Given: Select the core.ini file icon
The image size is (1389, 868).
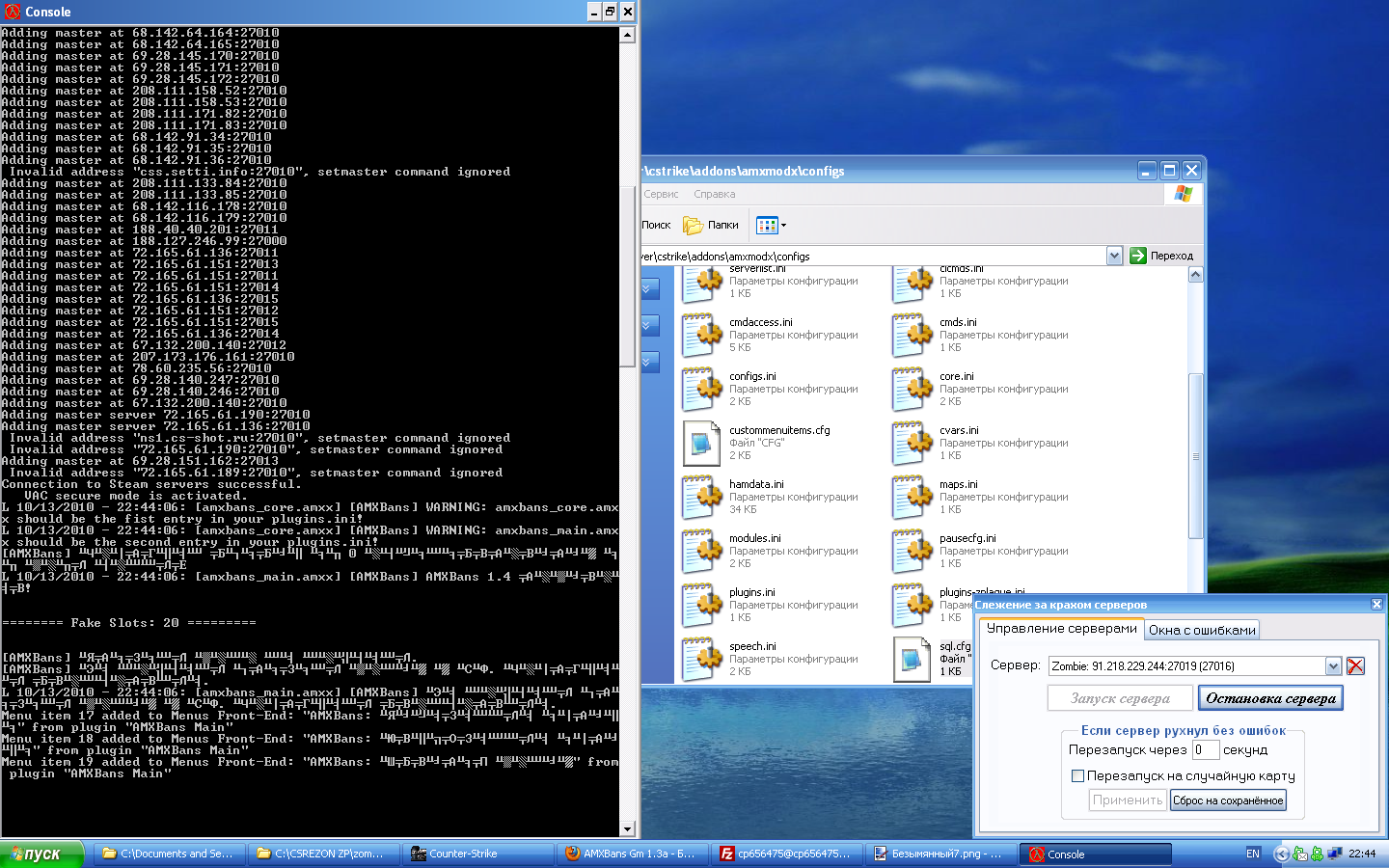Looking at the screenshot, I should click(x=913, y=390).
